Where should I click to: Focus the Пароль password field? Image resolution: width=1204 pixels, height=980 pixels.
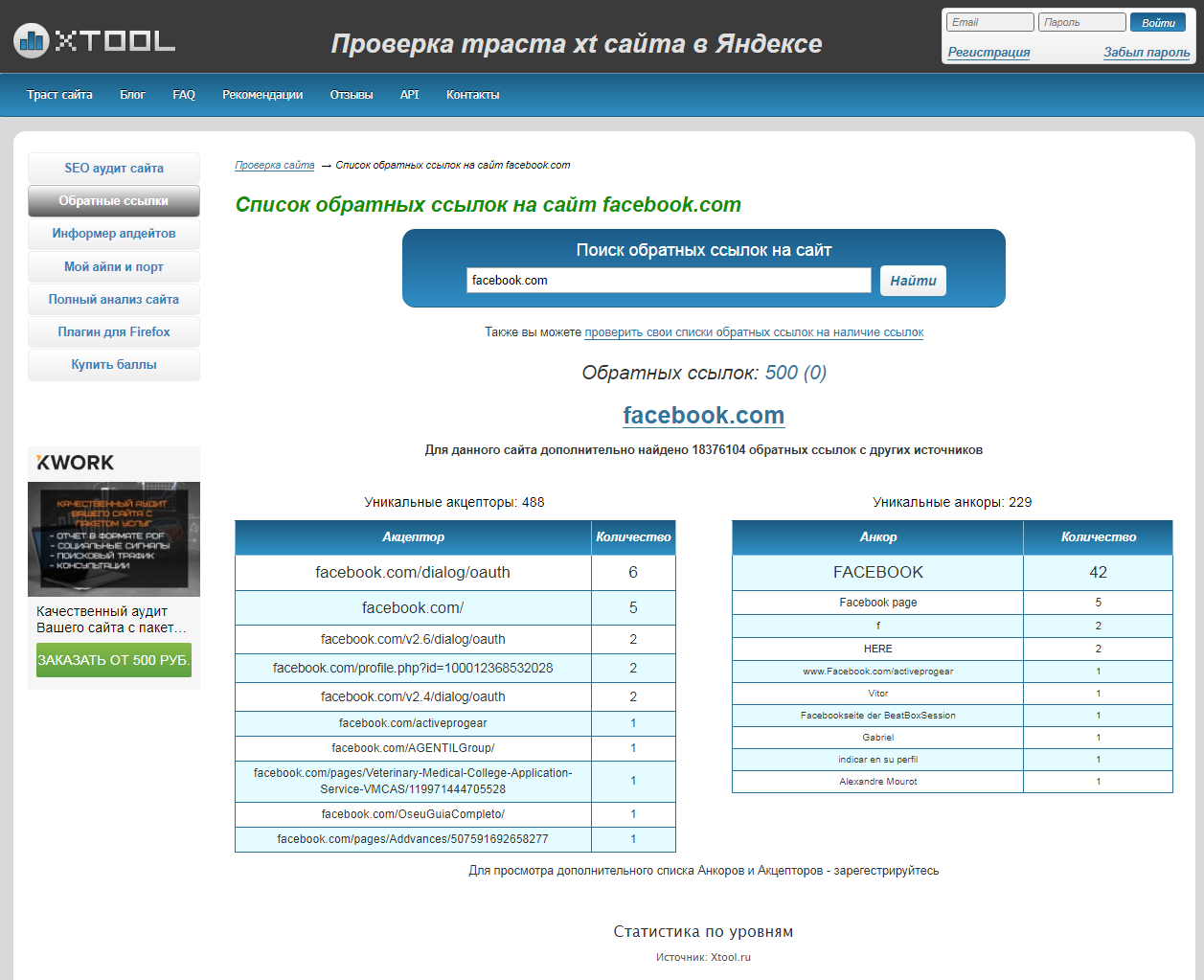click(x=1082, y=22)
